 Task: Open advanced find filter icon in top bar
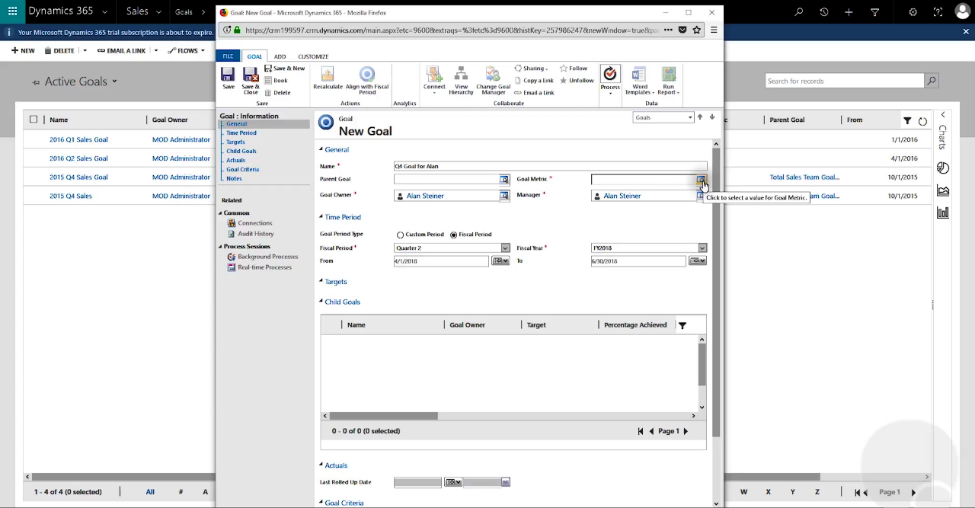pyautogui.click(x=874, y=12)
